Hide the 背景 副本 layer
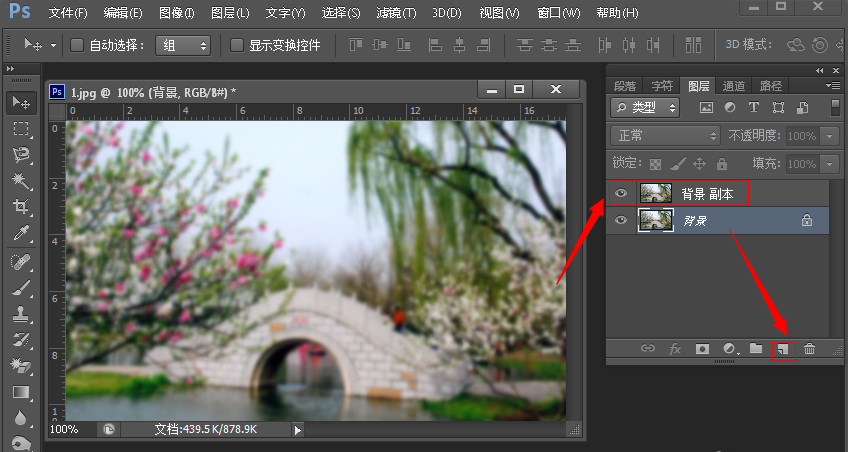This screenshot has width=848, height=452. pos(621,193)
